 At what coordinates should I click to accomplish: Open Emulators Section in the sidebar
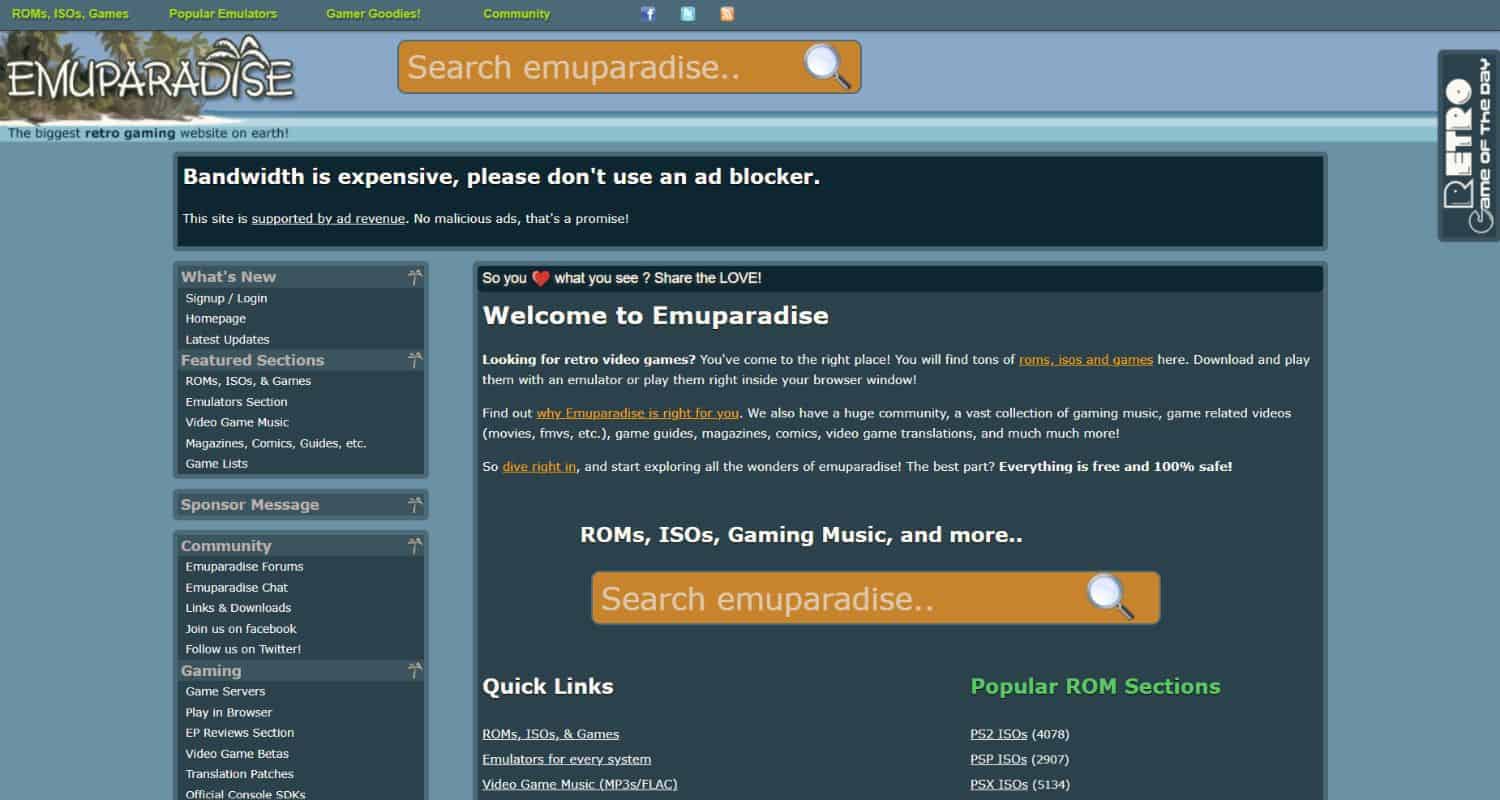(x=236, y=402)
